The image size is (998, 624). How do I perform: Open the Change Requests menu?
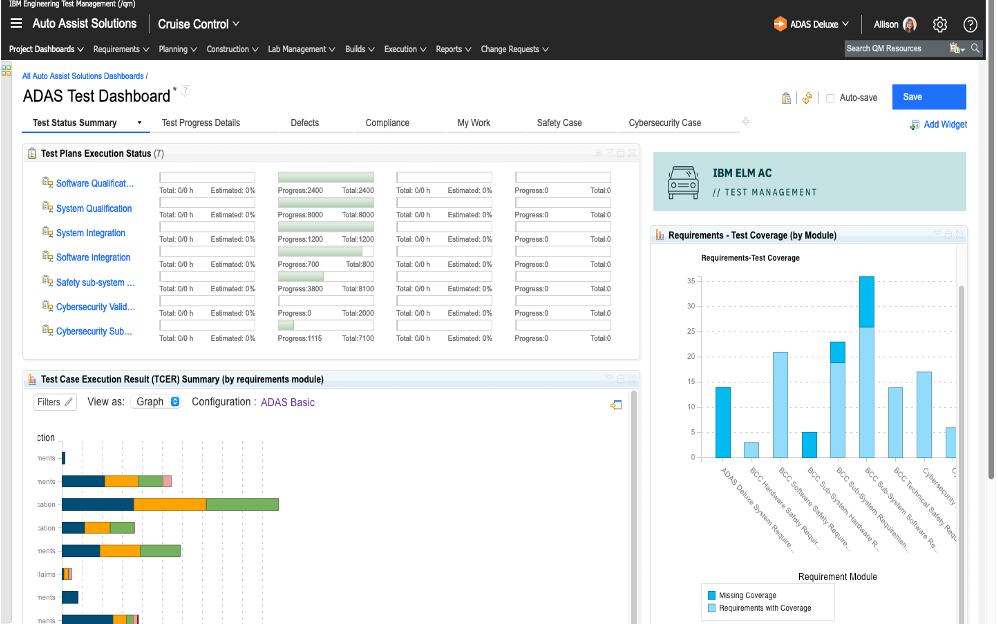click(x=514, y=49)
